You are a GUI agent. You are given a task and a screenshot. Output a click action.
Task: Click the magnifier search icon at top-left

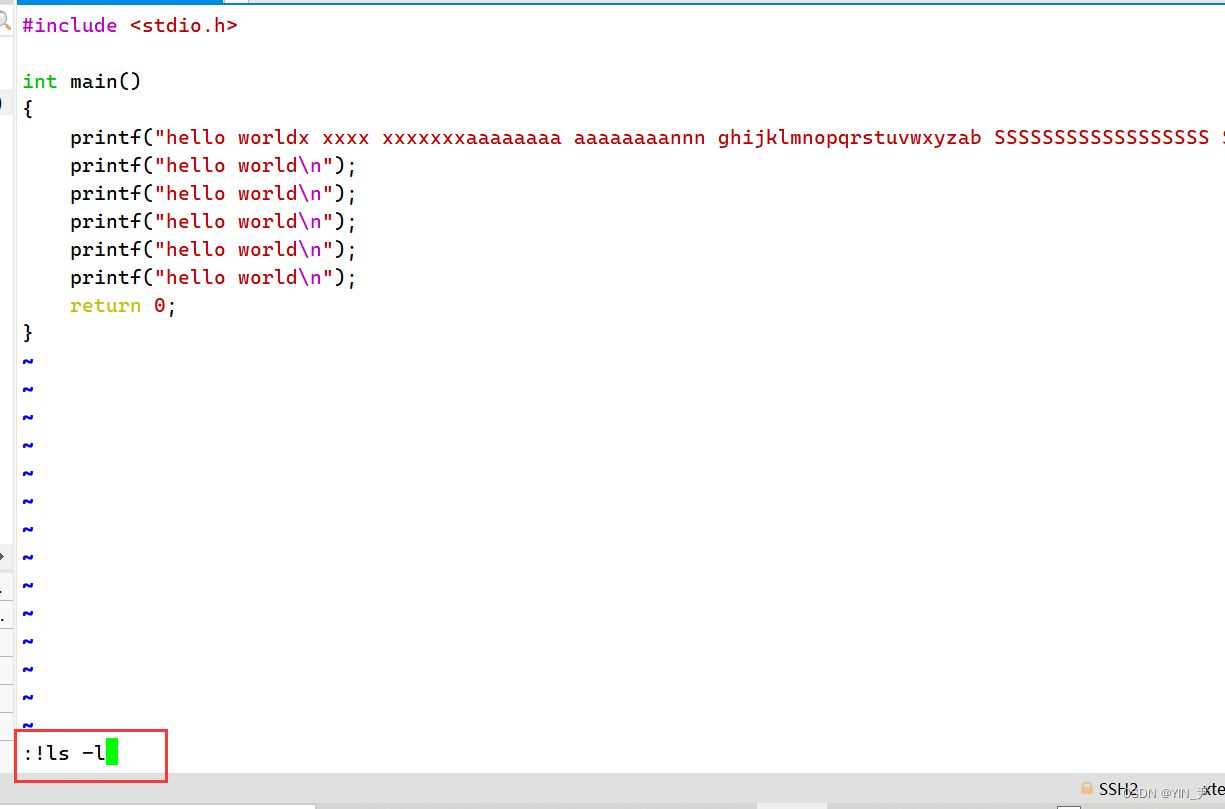[x=5, y=19]
